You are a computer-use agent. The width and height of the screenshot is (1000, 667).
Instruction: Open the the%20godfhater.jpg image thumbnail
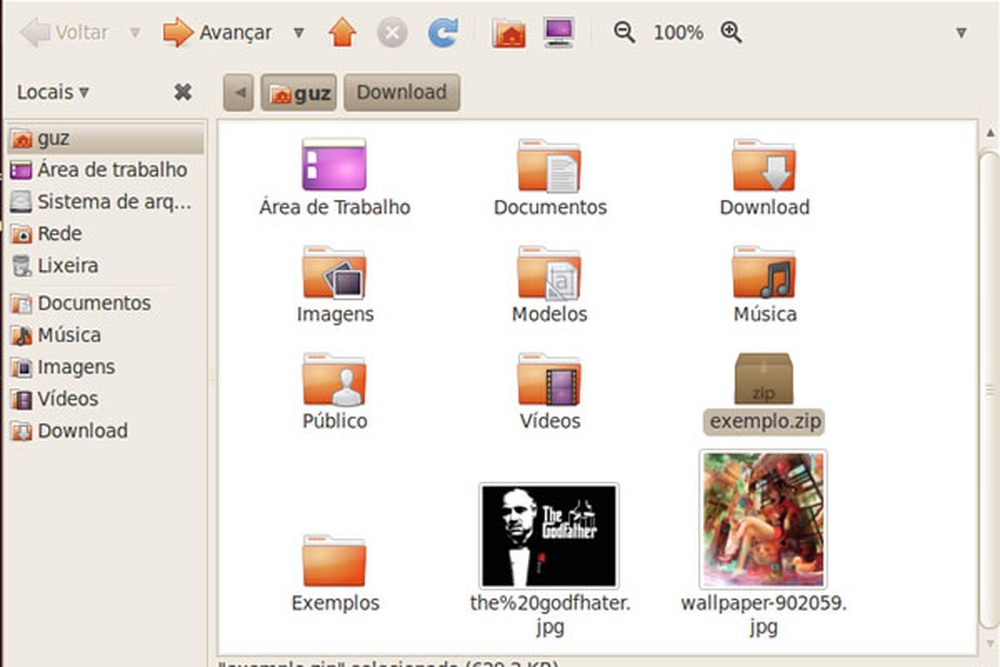click(x=549, y=535)
